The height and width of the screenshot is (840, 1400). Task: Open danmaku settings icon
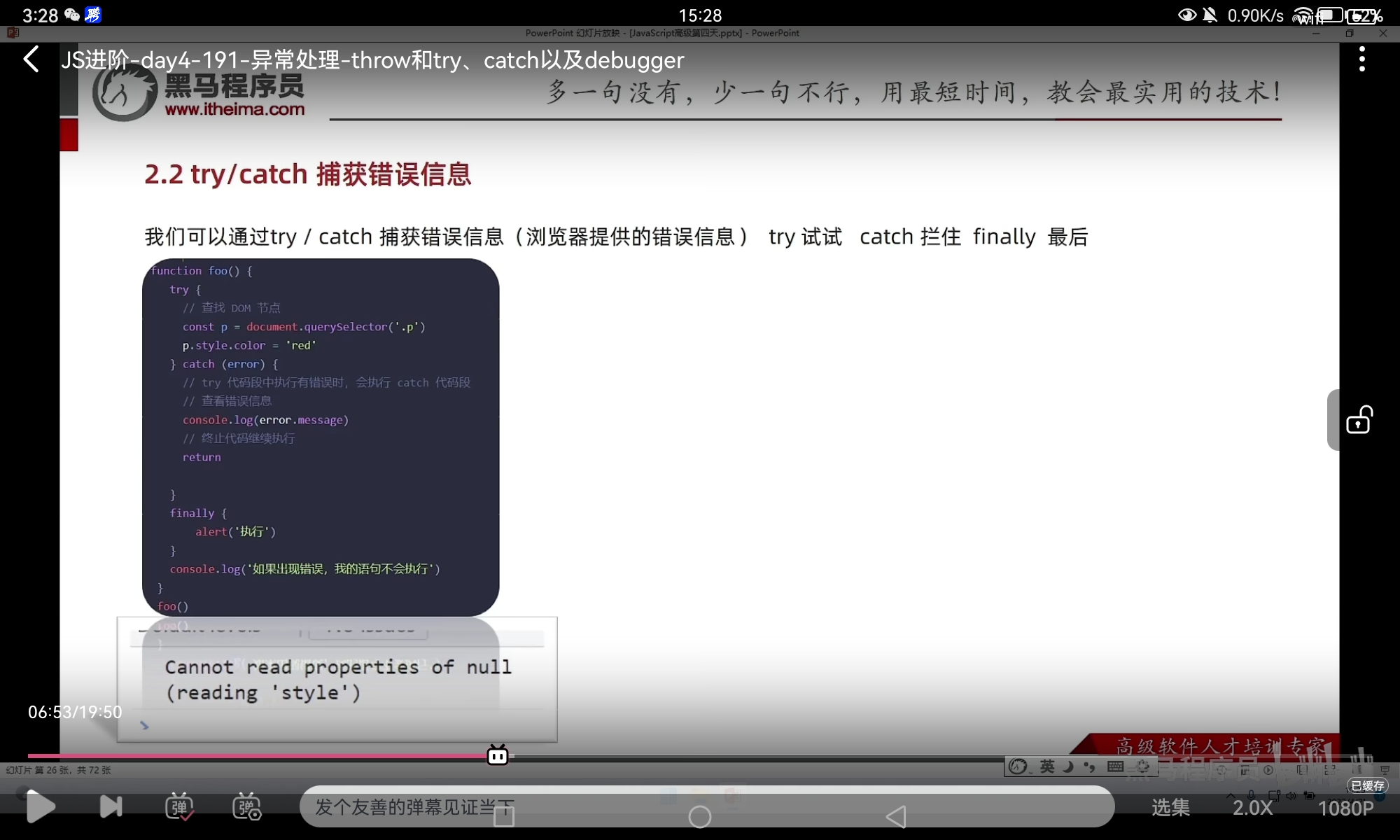coord(246,807)
